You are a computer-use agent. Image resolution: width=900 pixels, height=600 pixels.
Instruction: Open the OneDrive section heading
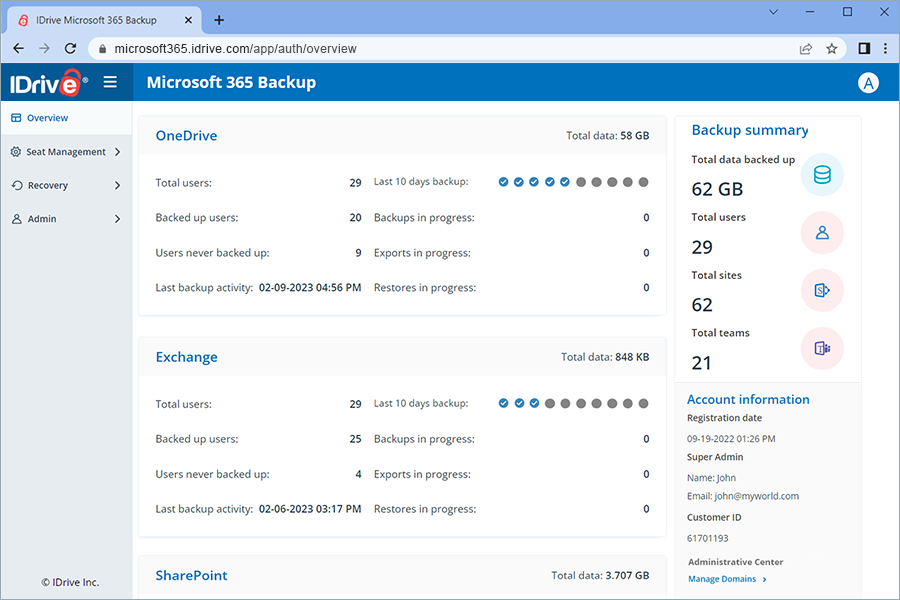click(x=187, y=136)
